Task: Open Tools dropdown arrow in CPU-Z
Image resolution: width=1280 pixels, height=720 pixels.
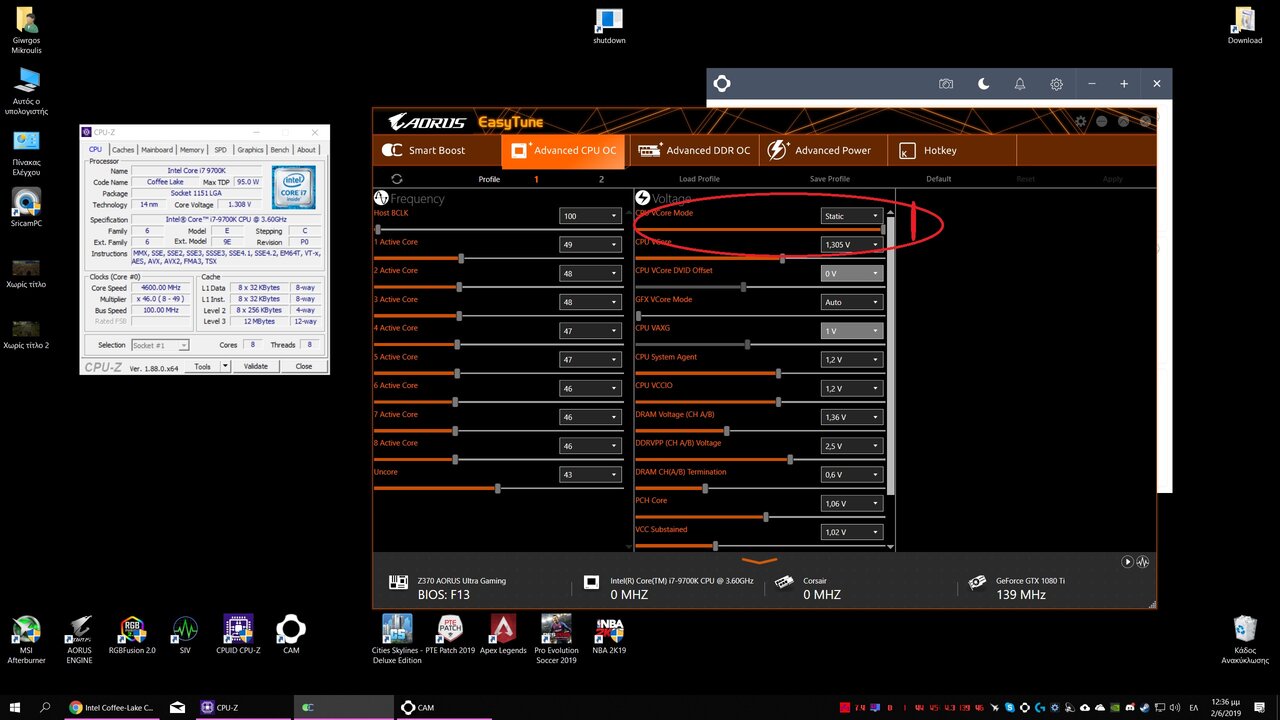Action: tap(225, 366)
